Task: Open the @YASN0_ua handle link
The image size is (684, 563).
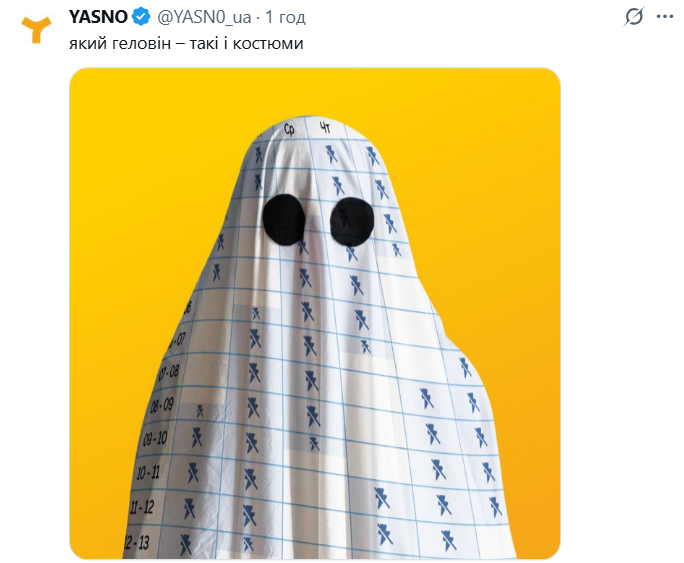Action: (x=204, y=17)
